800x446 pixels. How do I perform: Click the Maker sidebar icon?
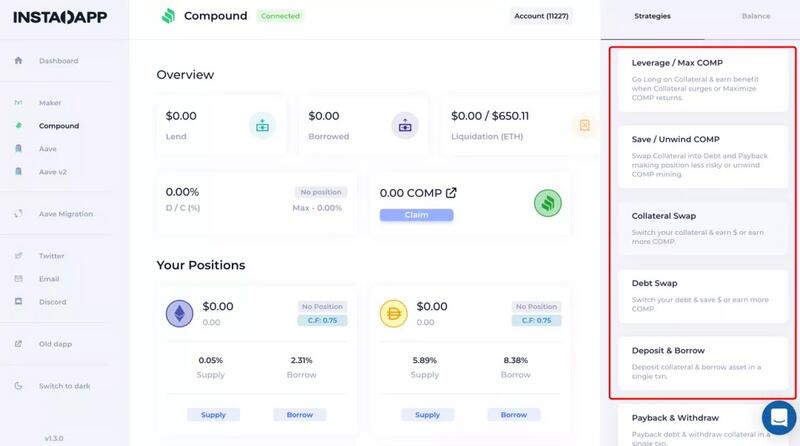18,103
